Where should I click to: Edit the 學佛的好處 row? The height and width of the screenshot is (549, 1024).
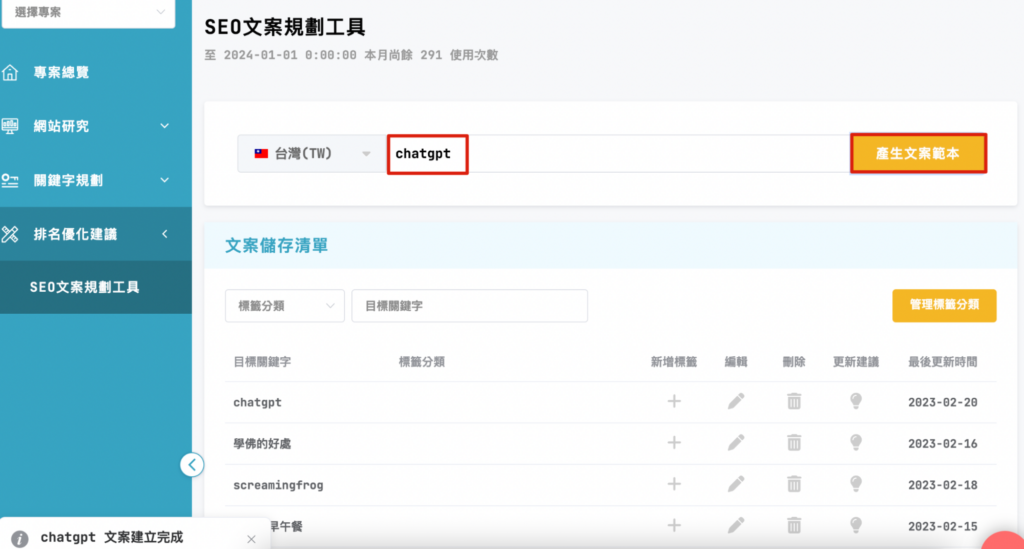[x=736, y=443]
